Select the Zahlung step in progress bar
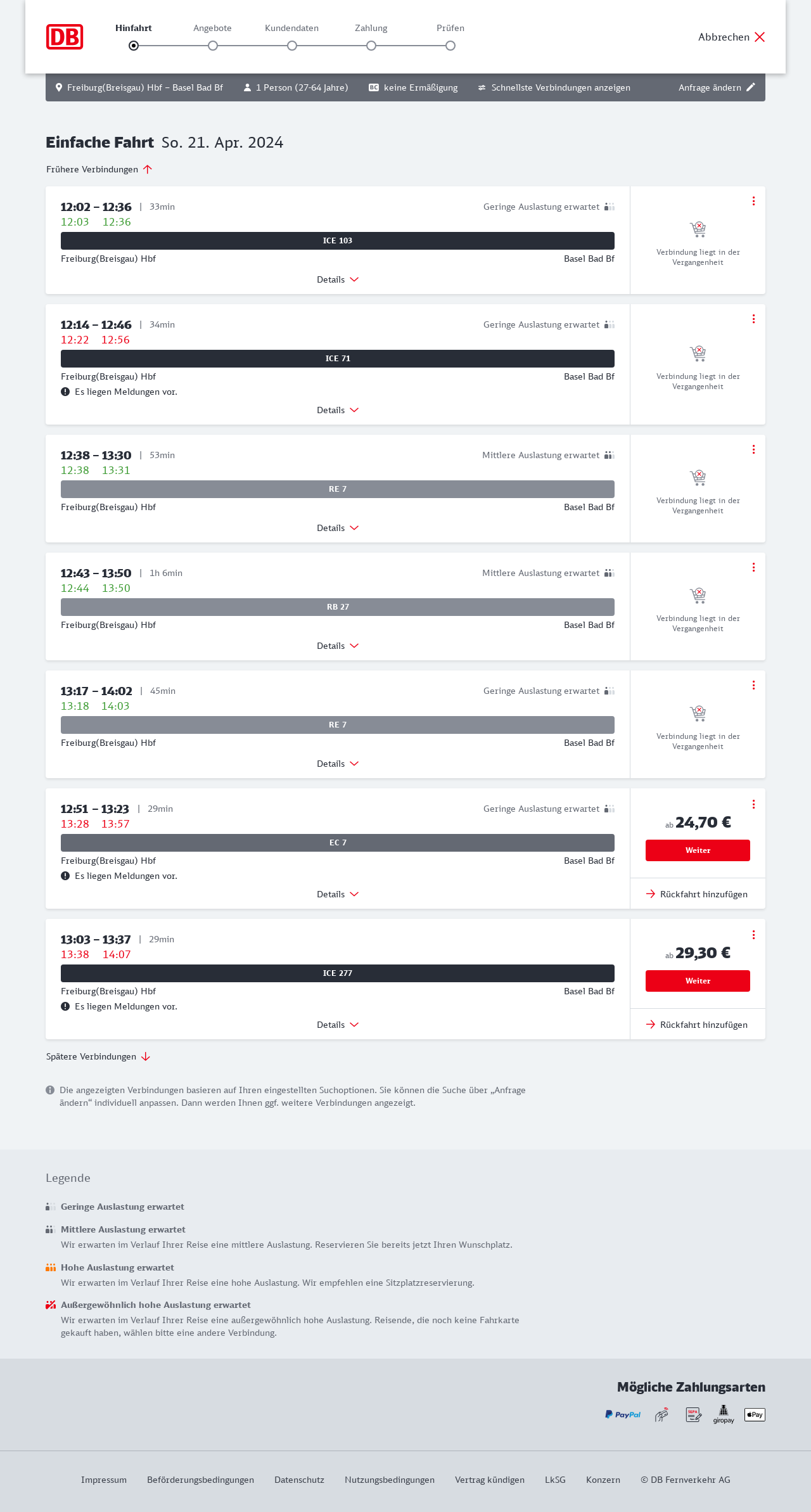This screenshot has width=811, height=1512. point(371,46)
